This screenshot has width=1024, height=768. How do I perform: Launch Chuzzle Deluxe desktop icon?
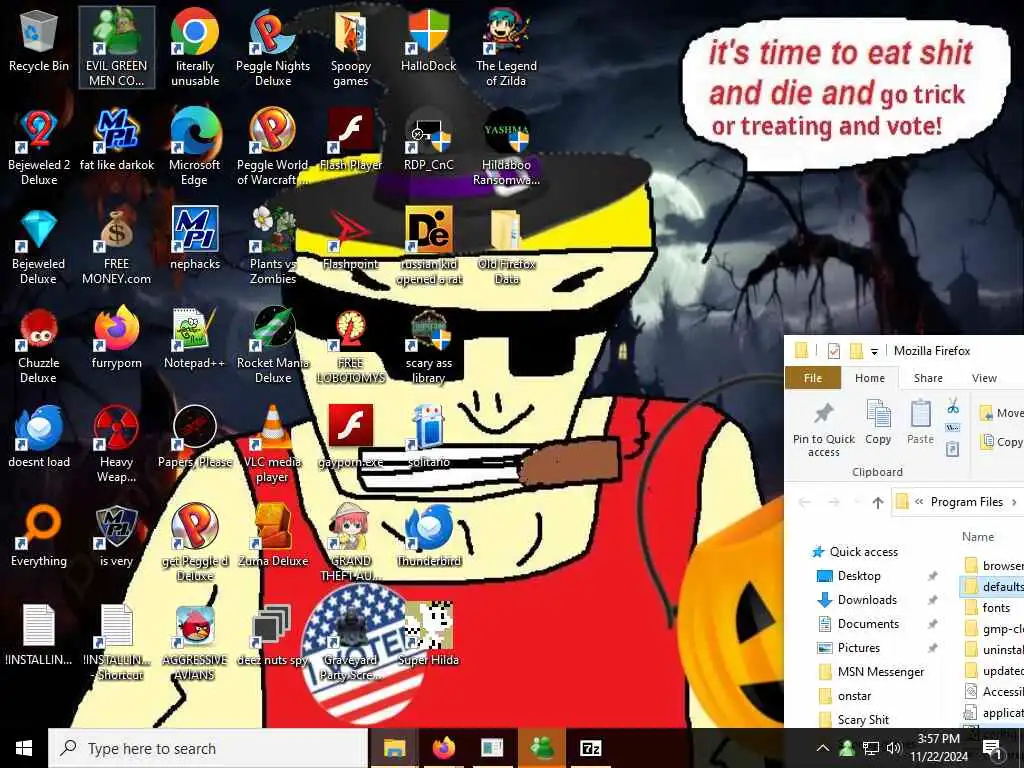pos(39,346)
